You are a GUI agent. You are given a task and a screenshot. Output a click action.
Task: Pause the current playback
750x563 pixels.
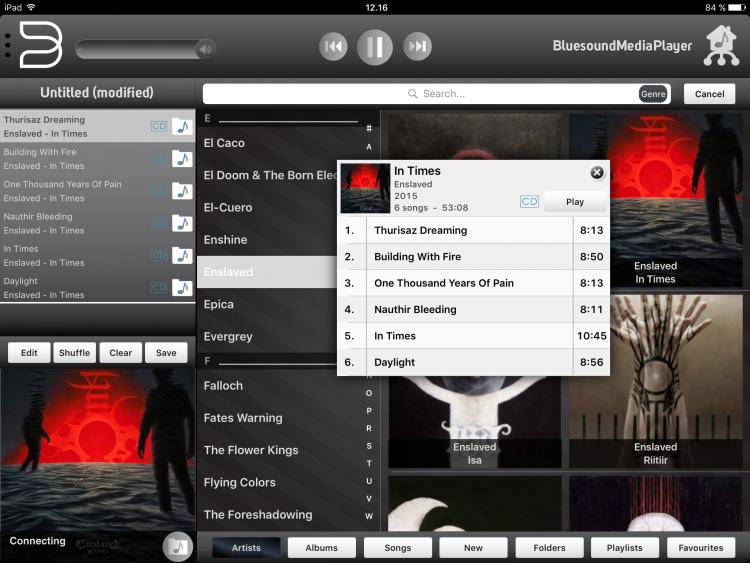(x=375, y=46)
